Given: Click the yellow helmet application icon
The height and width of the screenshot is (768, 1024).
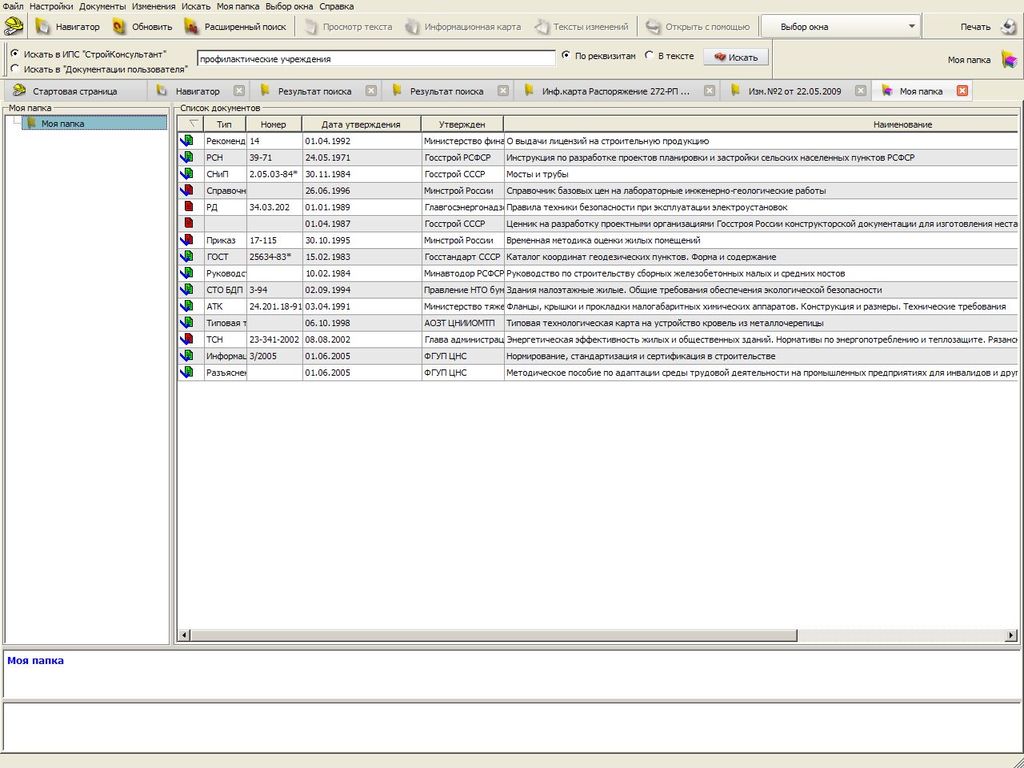Looking at the screenshot, I should coord(13,27).
